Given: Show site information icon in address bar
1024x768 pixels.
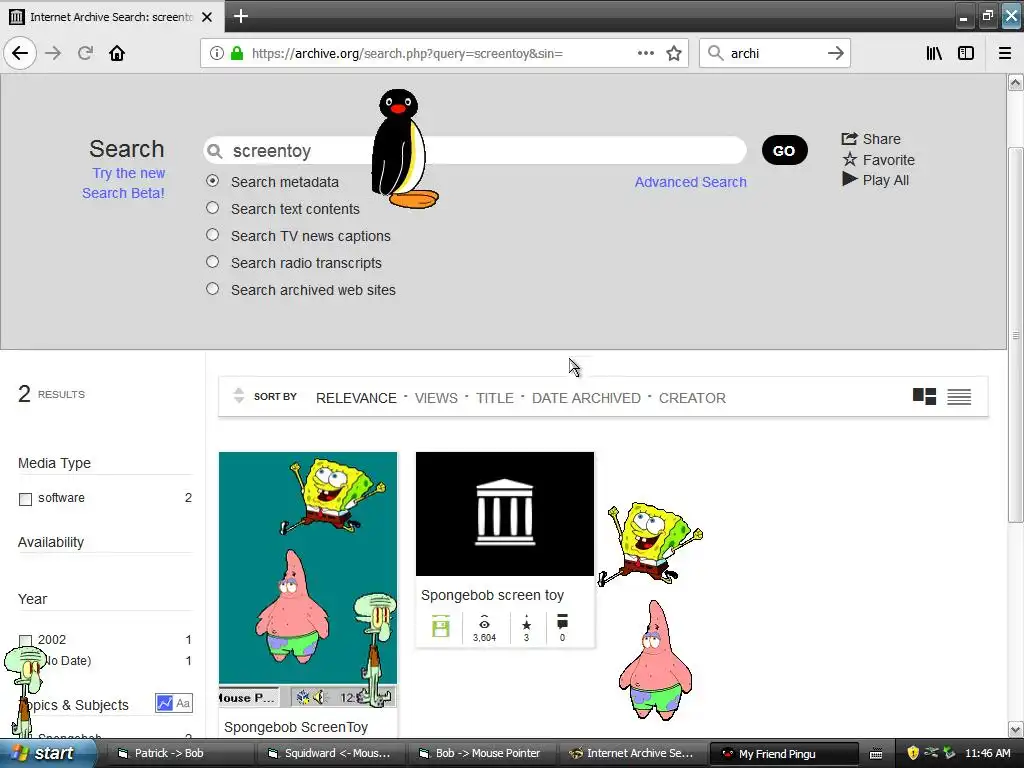Looking at the screenshot, I should click(x=217, y=54).
